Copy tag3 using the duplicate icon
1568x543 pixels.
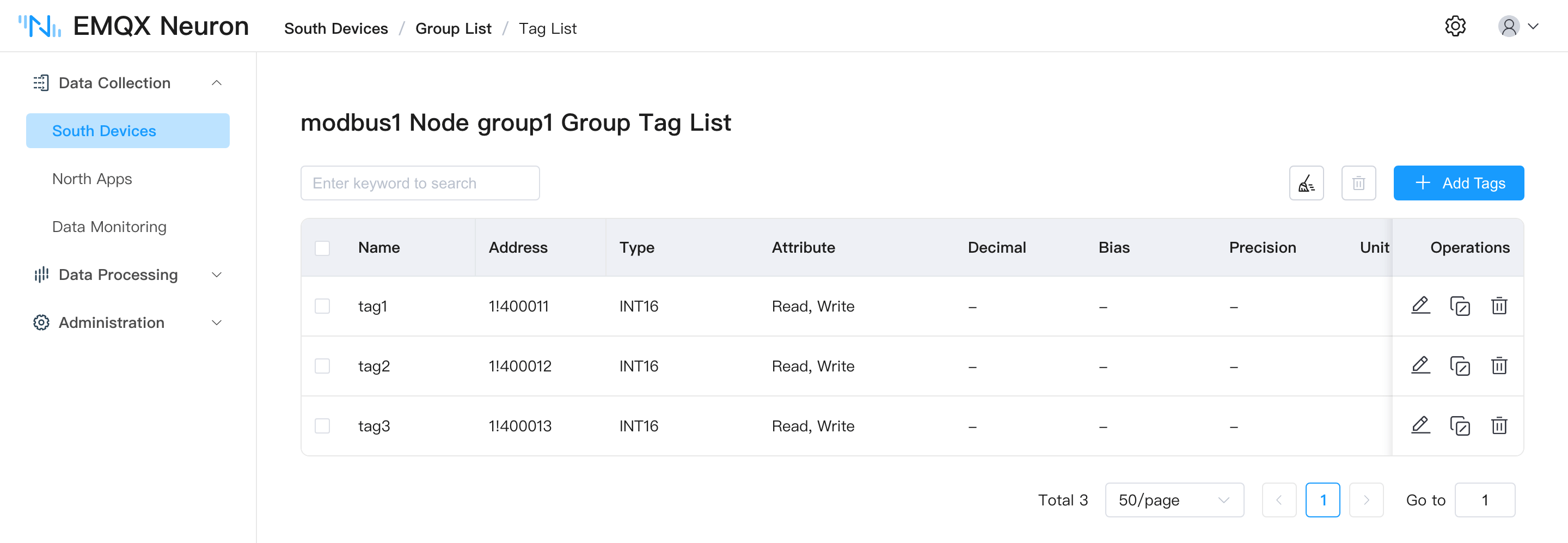[x=1460, y=425]
